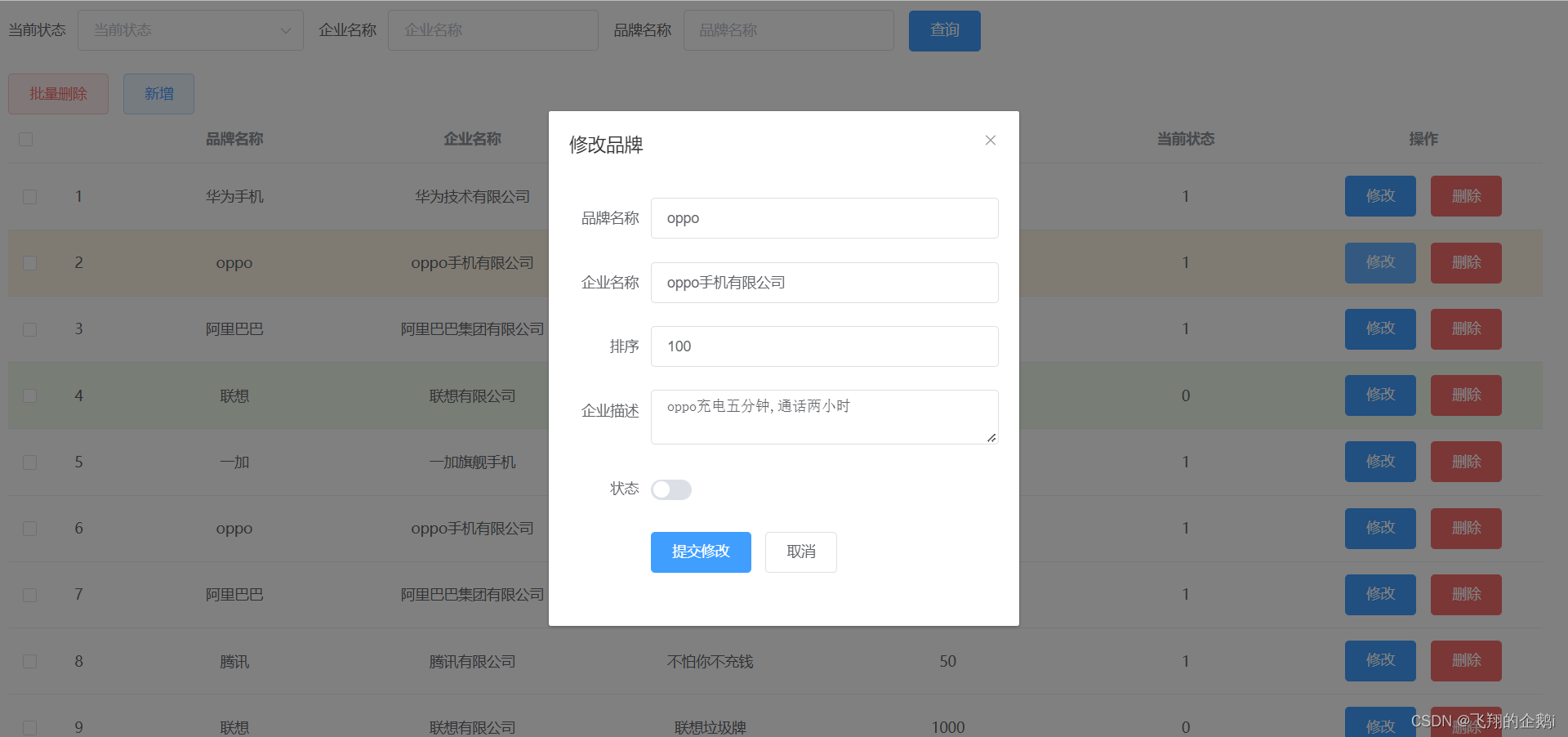Click 修改 for row 8 腾讯
This screenshot has width=1568, height=737.
tap(1380, 661)
